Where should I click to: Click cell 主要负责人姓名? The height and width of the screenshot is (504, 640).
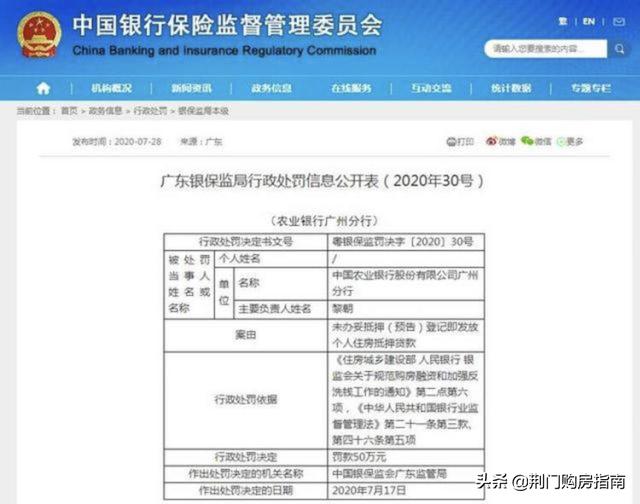point(281,309)
